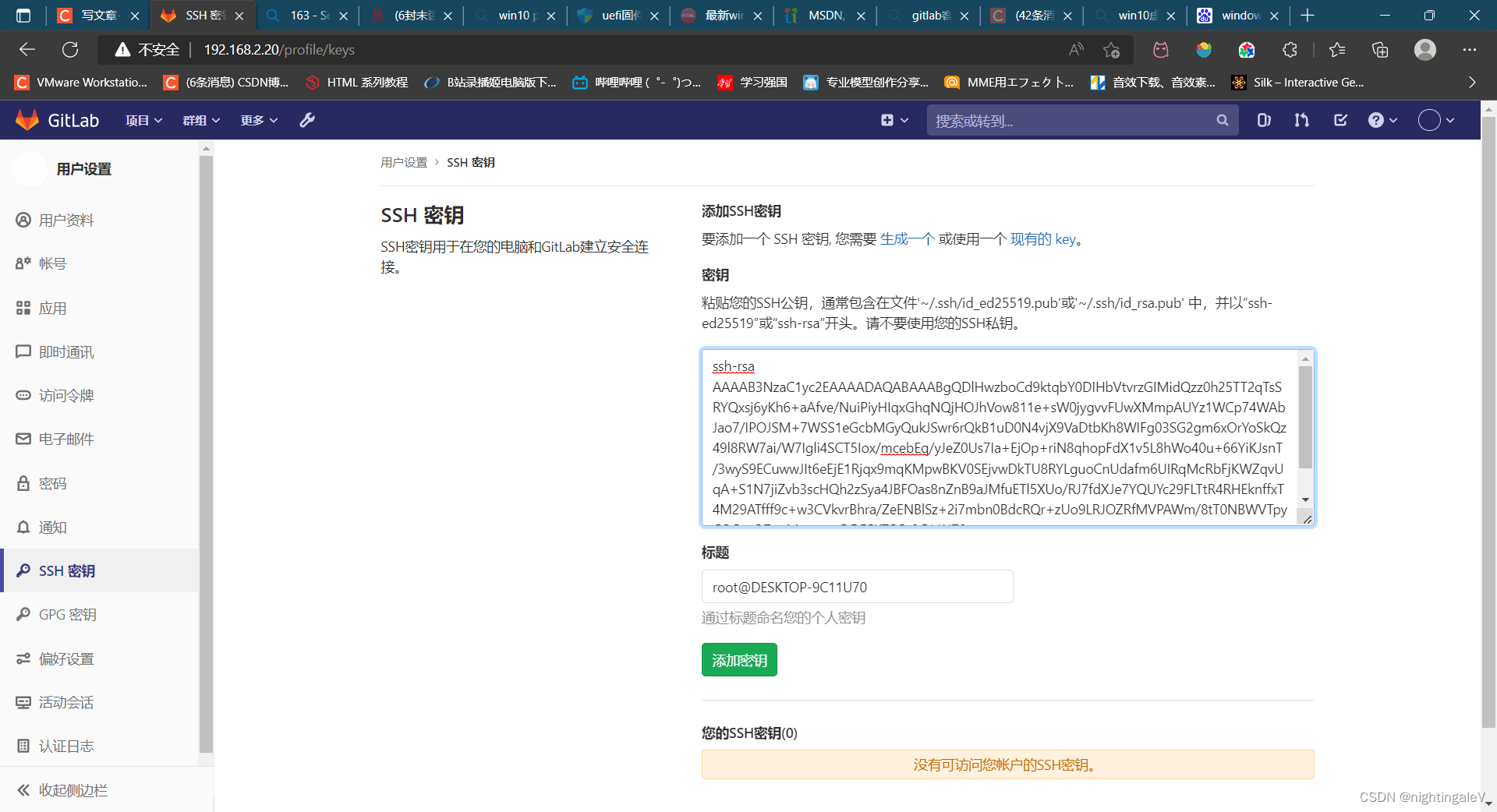Open a new browser tab
1497x812 pixels.
tap(1308, 16)
